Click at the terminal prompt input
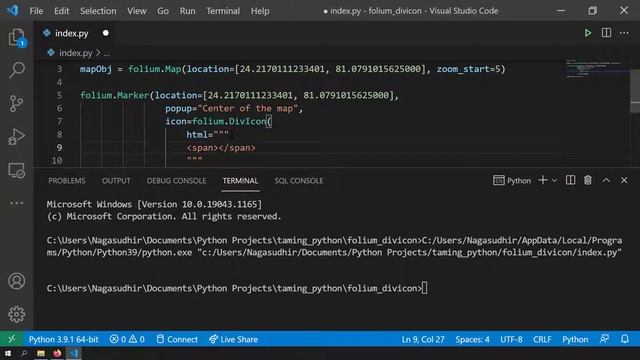The height and width of the screenshot is (360, 640). point(425,288)
